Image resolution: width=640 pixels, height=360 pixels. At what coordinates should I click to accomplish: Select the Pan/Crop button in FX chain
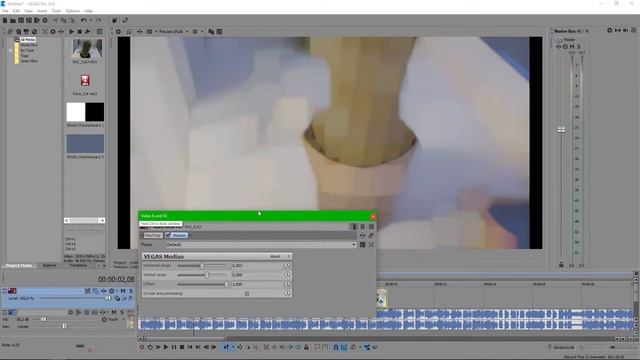[153, 236]
